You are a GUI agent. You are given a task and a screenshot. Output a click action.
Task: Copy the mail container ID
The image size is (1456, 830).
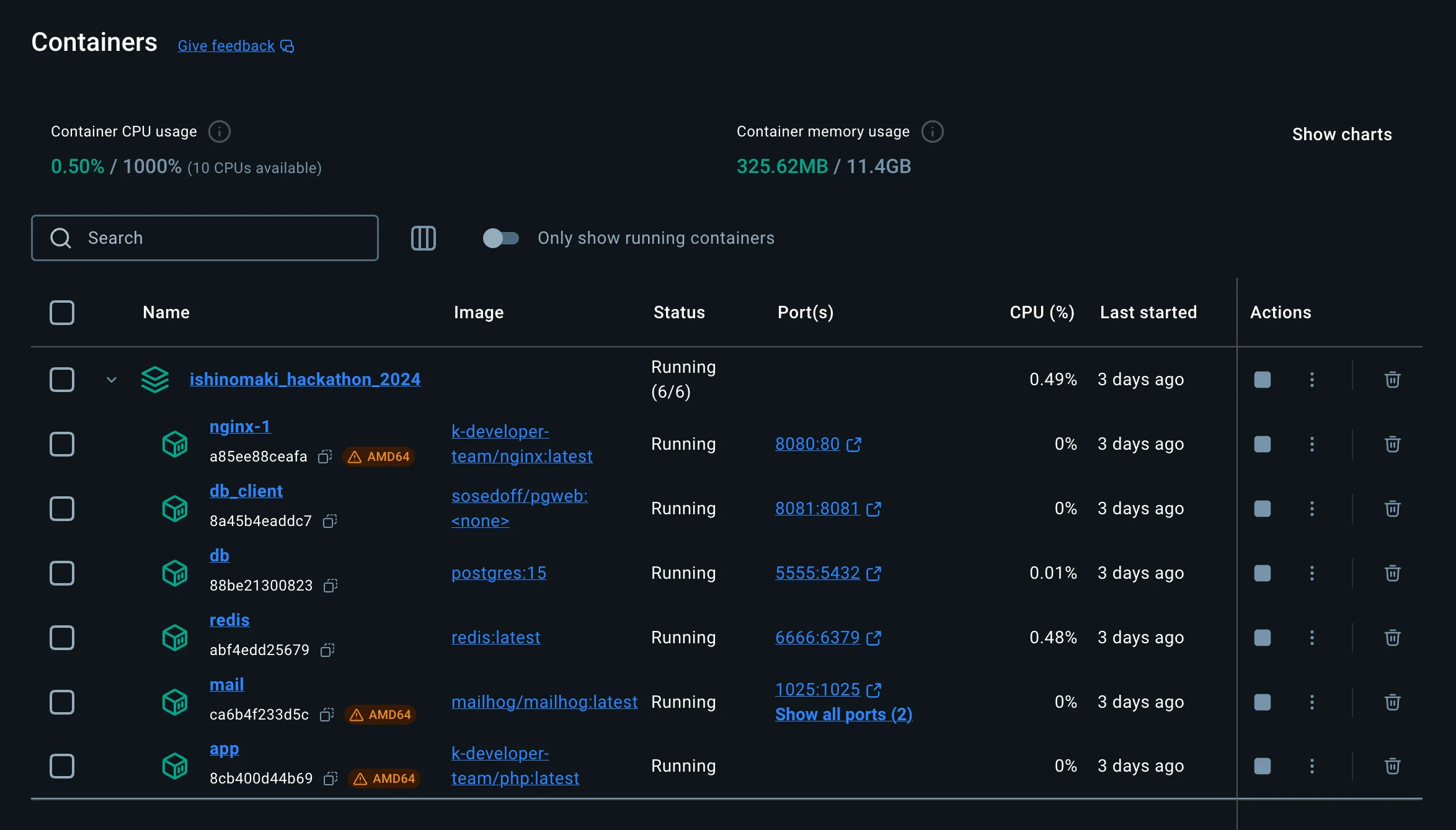click(327, 715)
